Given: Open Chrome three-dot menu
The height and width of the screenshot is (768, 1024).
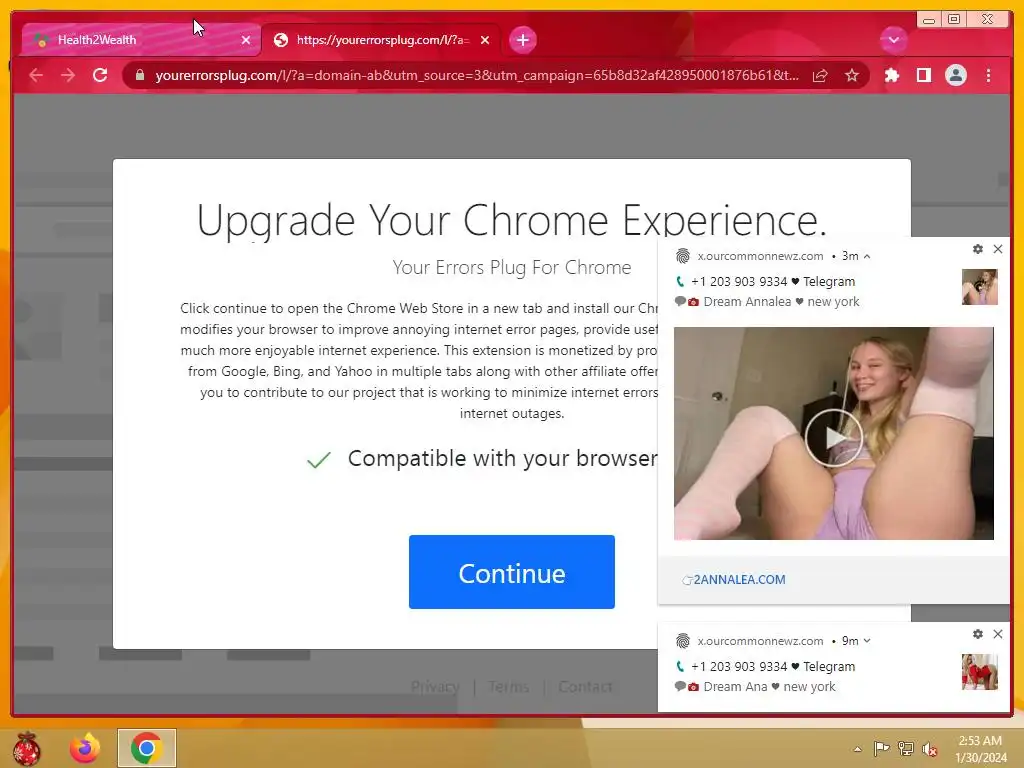Looking at the screenshot, I should 988,75.
